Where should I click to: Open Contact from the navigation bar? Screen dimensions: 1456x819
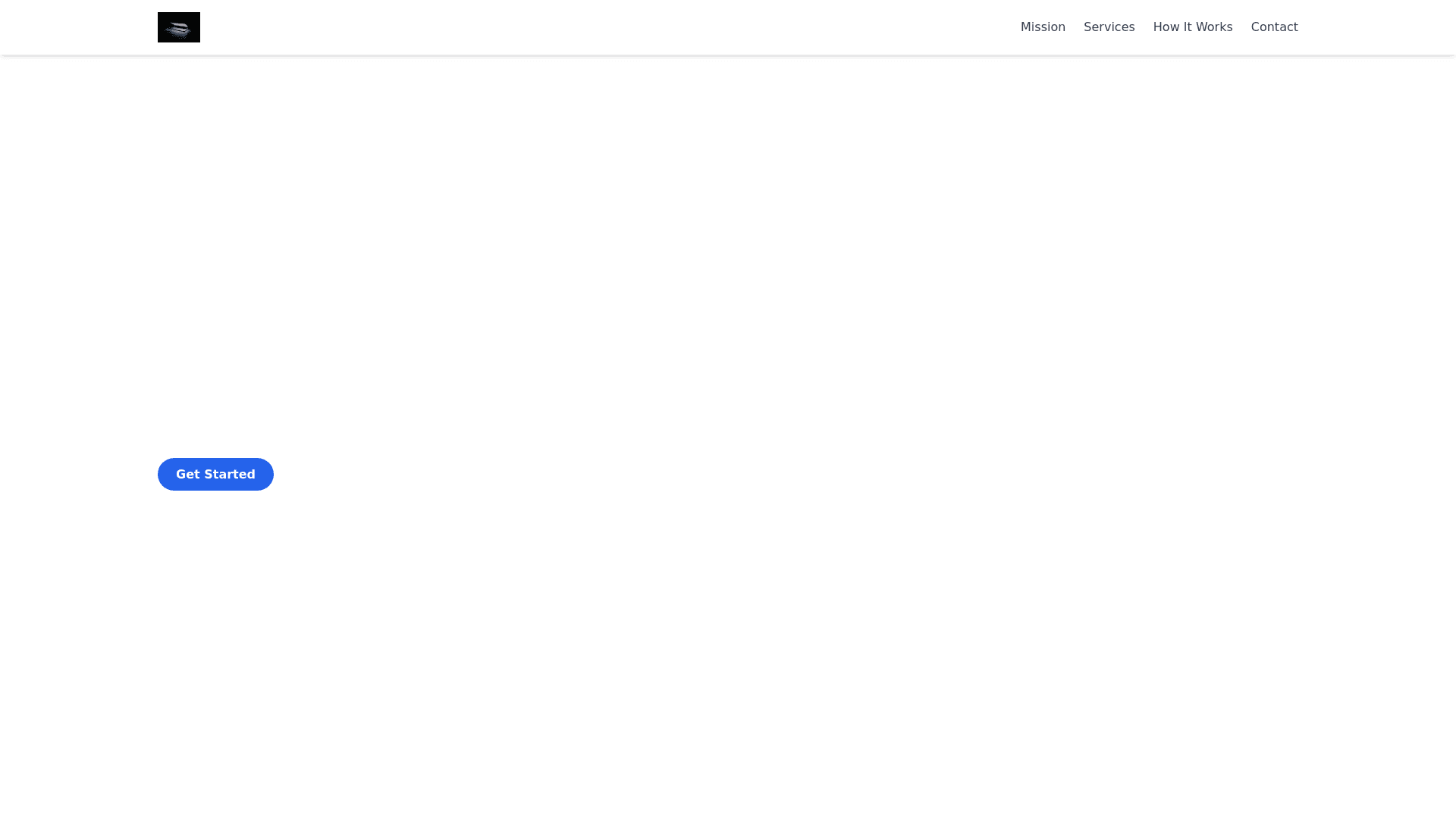coord(1274,27)
